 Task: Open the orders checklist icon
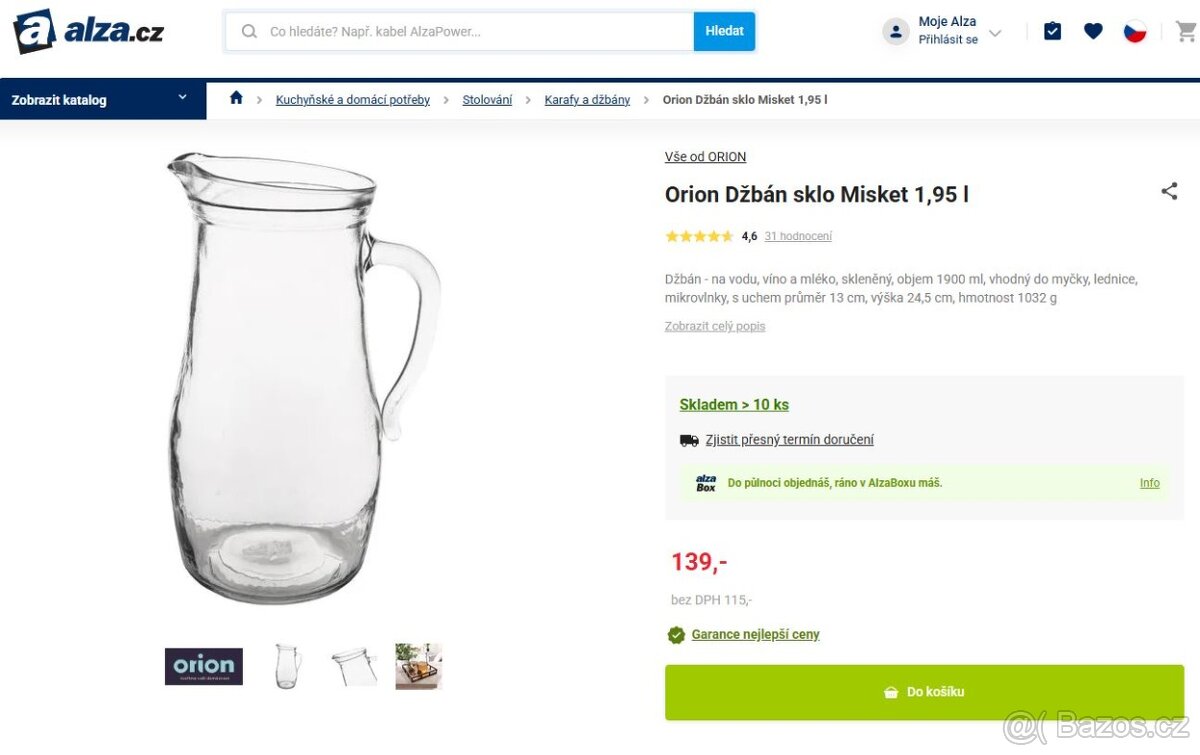click(1052, 31)
